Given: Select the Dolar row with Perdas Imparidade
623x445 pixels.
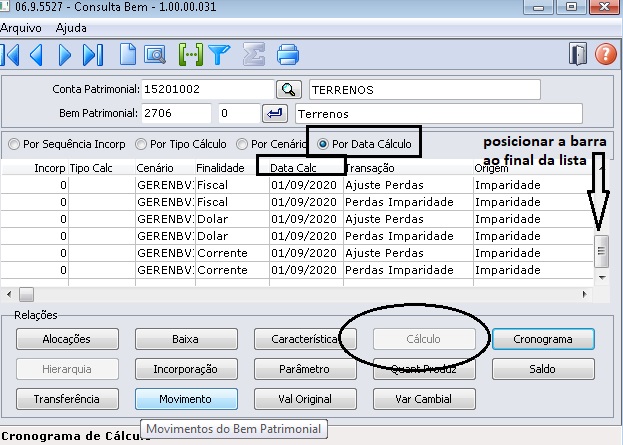Looking at the screenshot, I should click(297, 236).
